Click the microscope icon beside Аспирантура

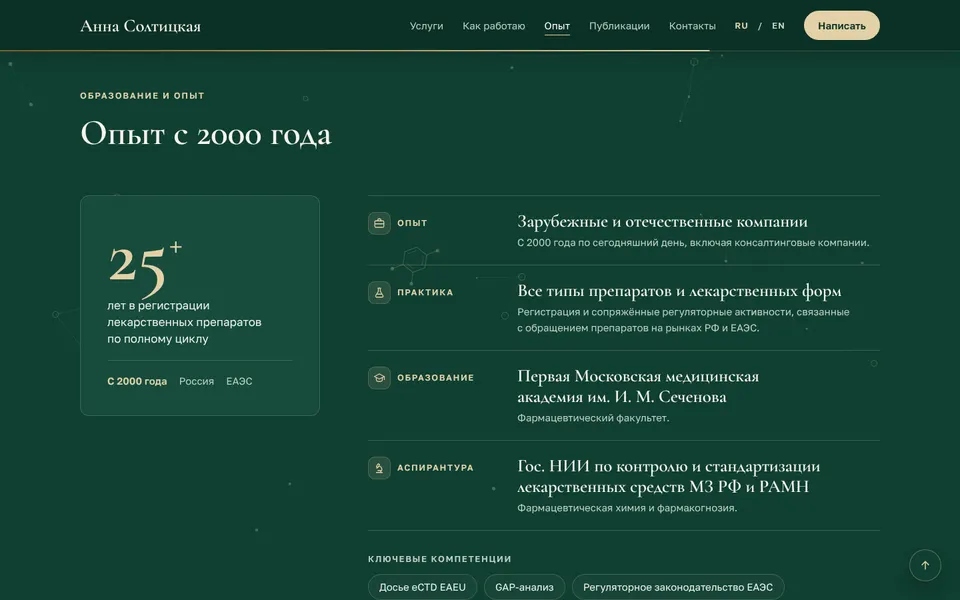379,468
